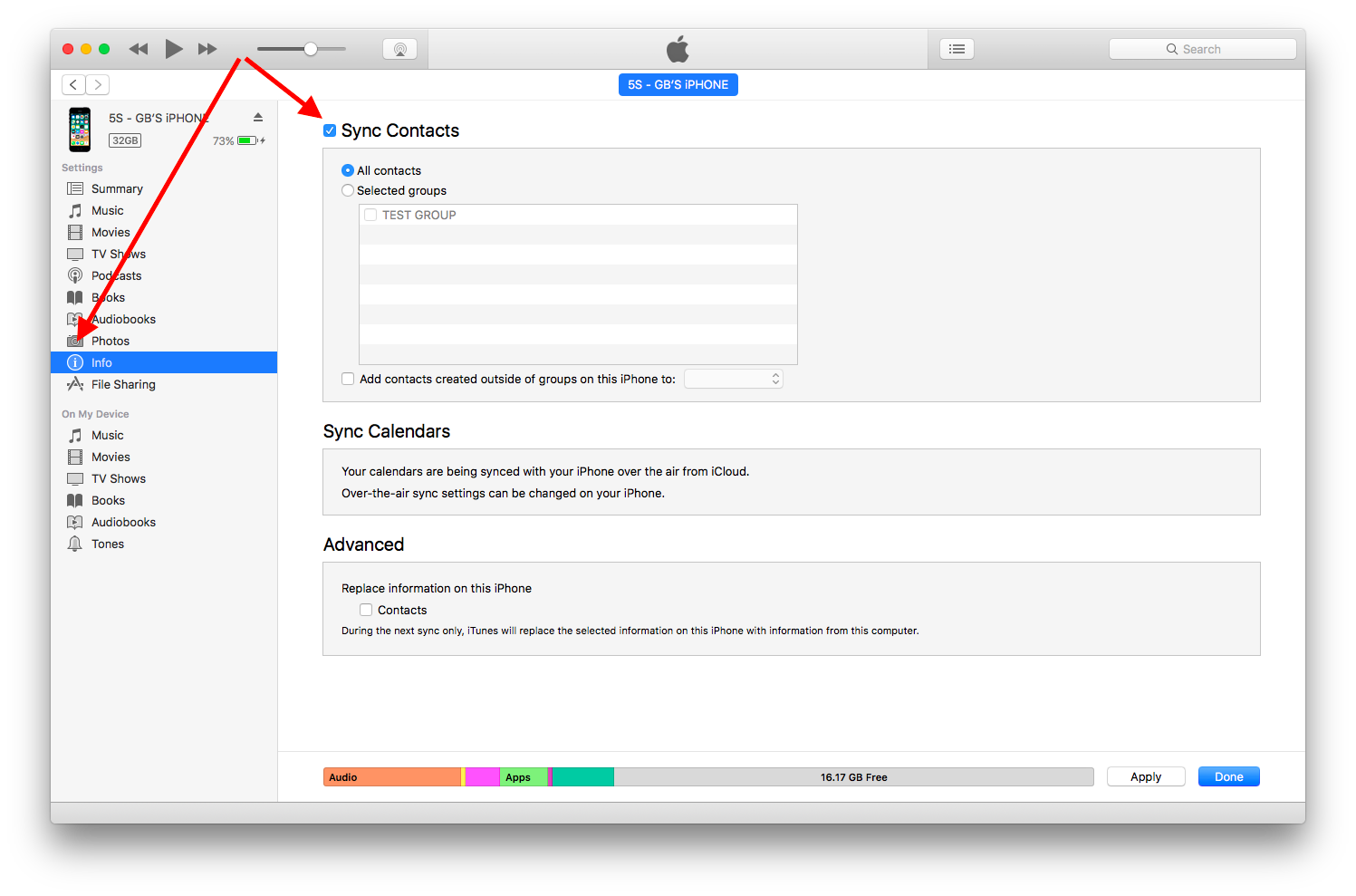Uncheck the Sync Contacts checkbox

click(x=330, y=130)
